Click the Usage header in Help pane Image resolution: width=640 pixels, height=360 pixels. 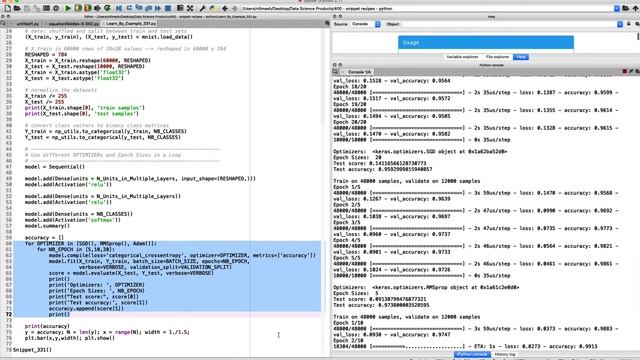[486, 42]
